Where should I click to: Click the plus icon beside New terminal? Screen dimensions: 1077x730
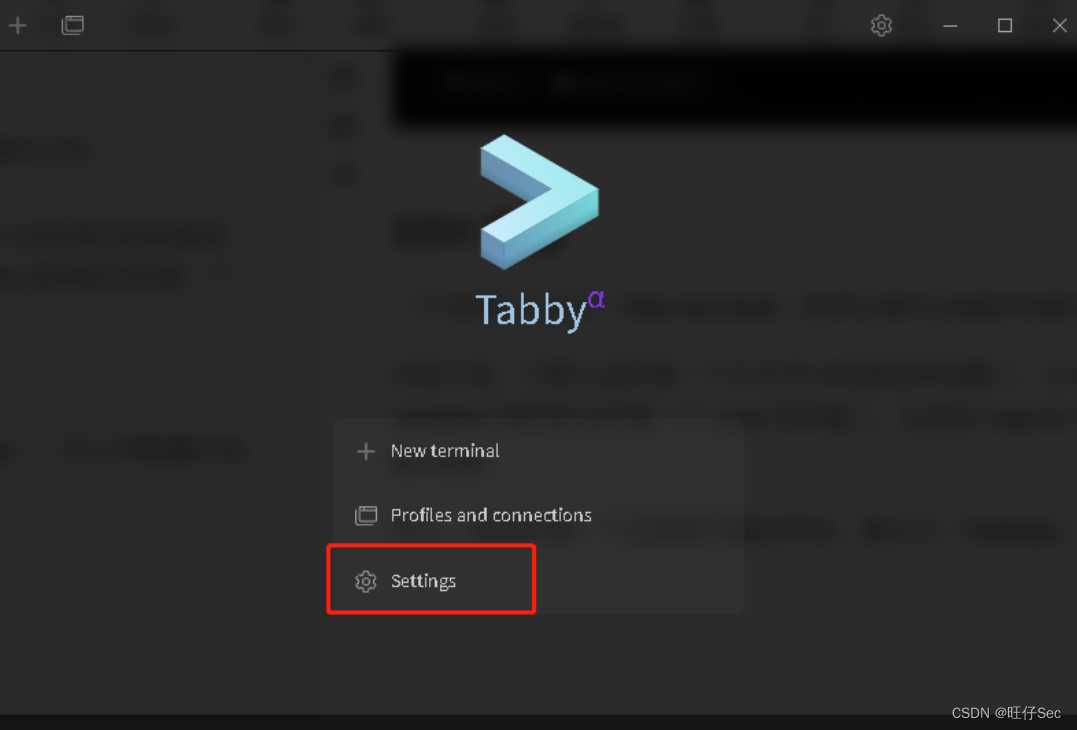pos(366,451)
